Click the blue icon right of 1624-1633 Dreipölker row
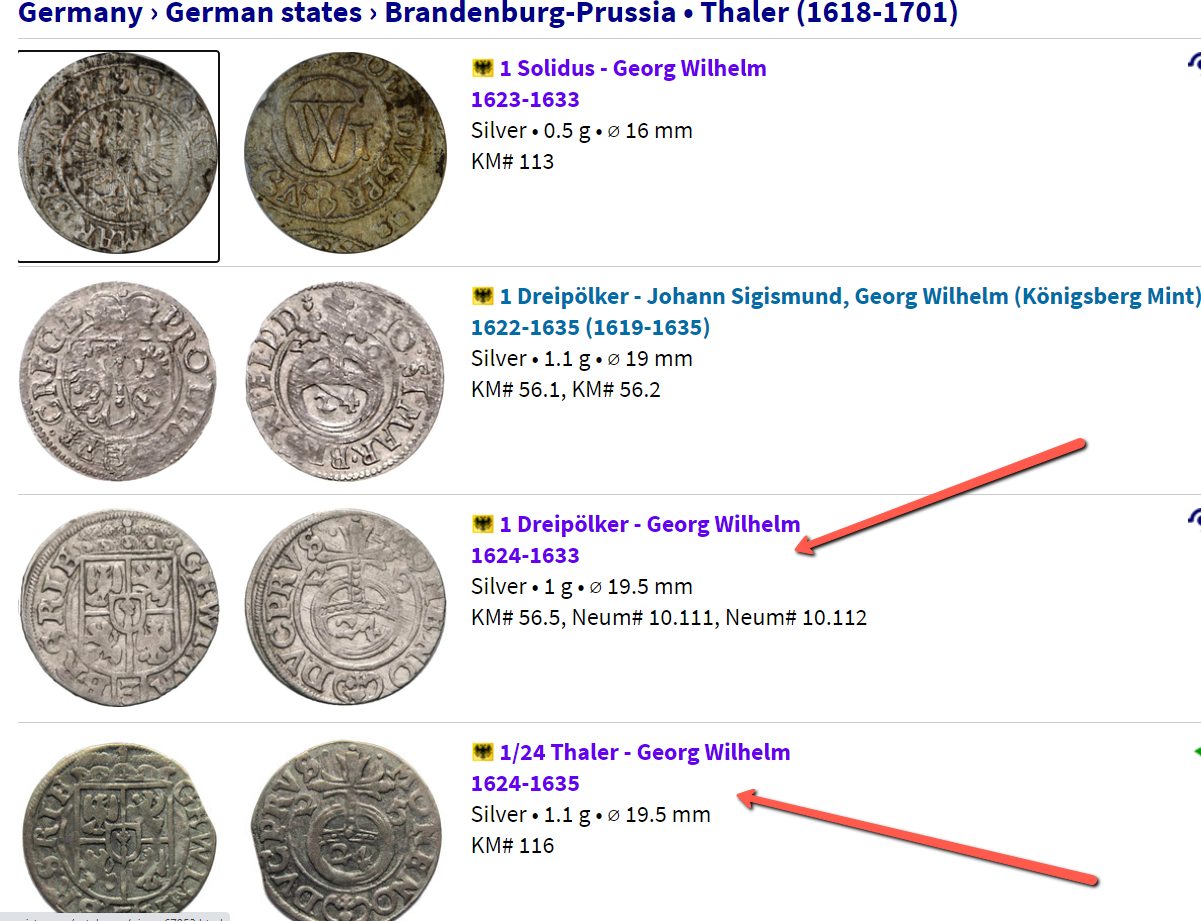The height and width of the screenshot is (921, 1201). pos(1194,518)
